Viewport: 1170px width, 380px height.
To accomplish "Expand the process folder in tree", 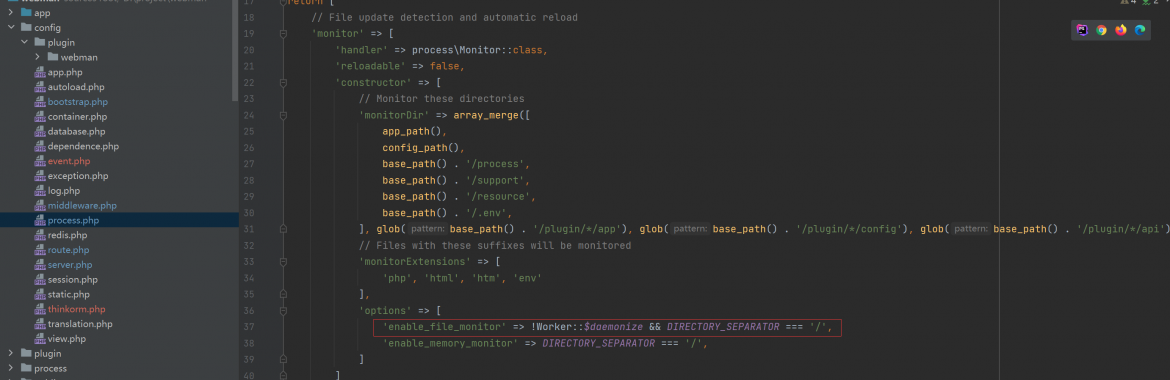I will 11,368.
